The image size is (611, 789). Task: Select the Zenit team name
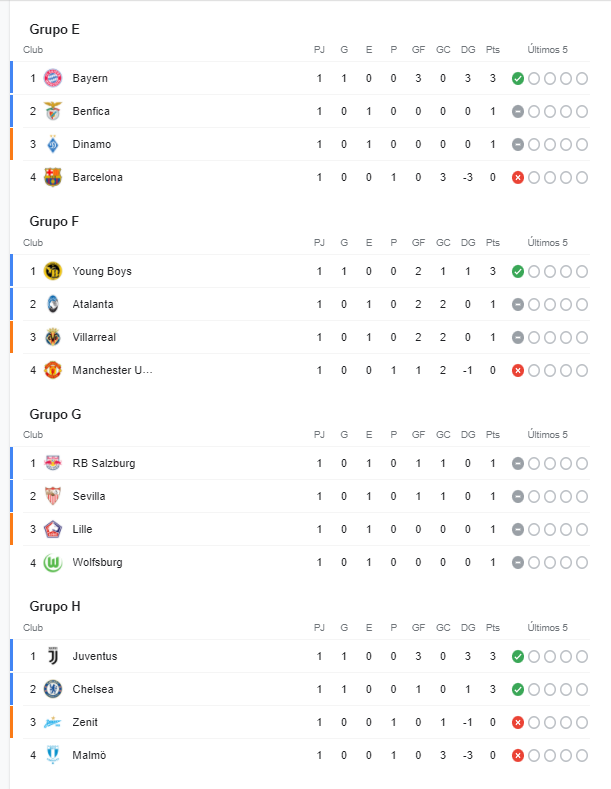tap(85, 722)
